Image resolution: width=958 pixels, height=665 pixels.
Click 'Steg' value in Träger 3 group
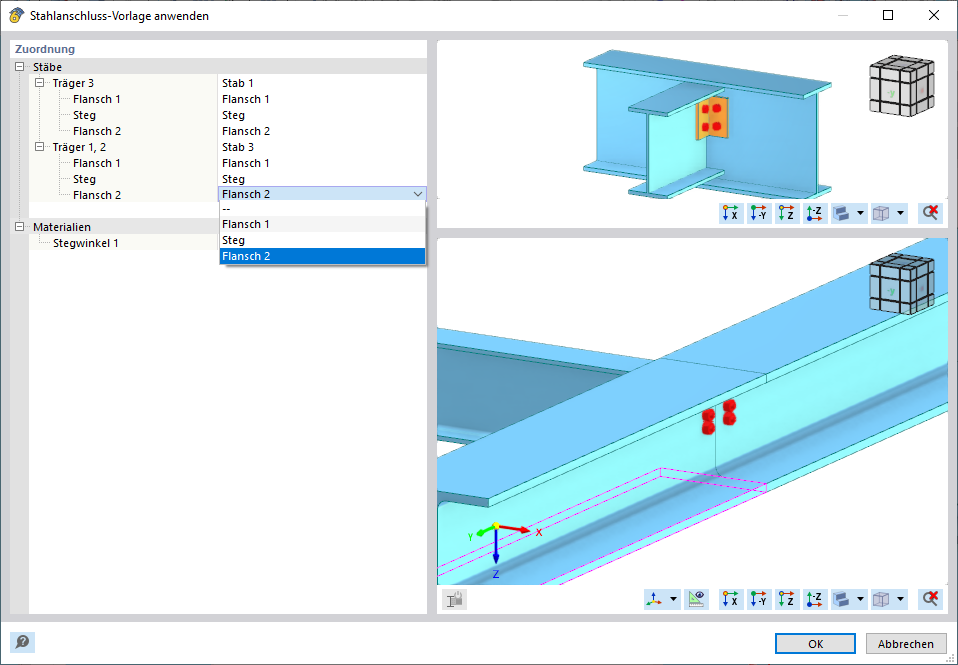tap(322, 115)
